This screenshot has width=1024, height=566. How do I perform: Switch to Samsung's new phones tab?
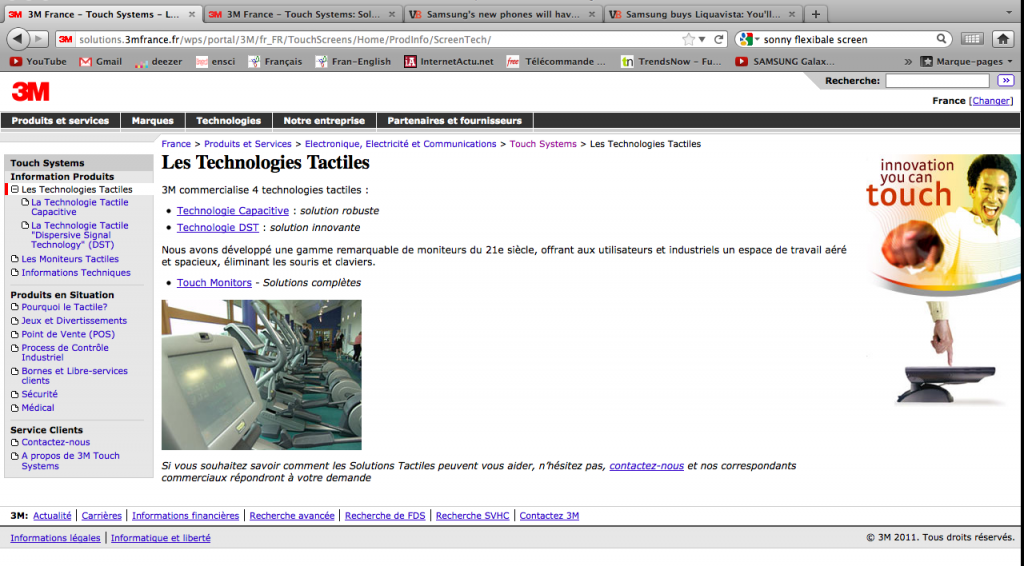click(503, 14)
